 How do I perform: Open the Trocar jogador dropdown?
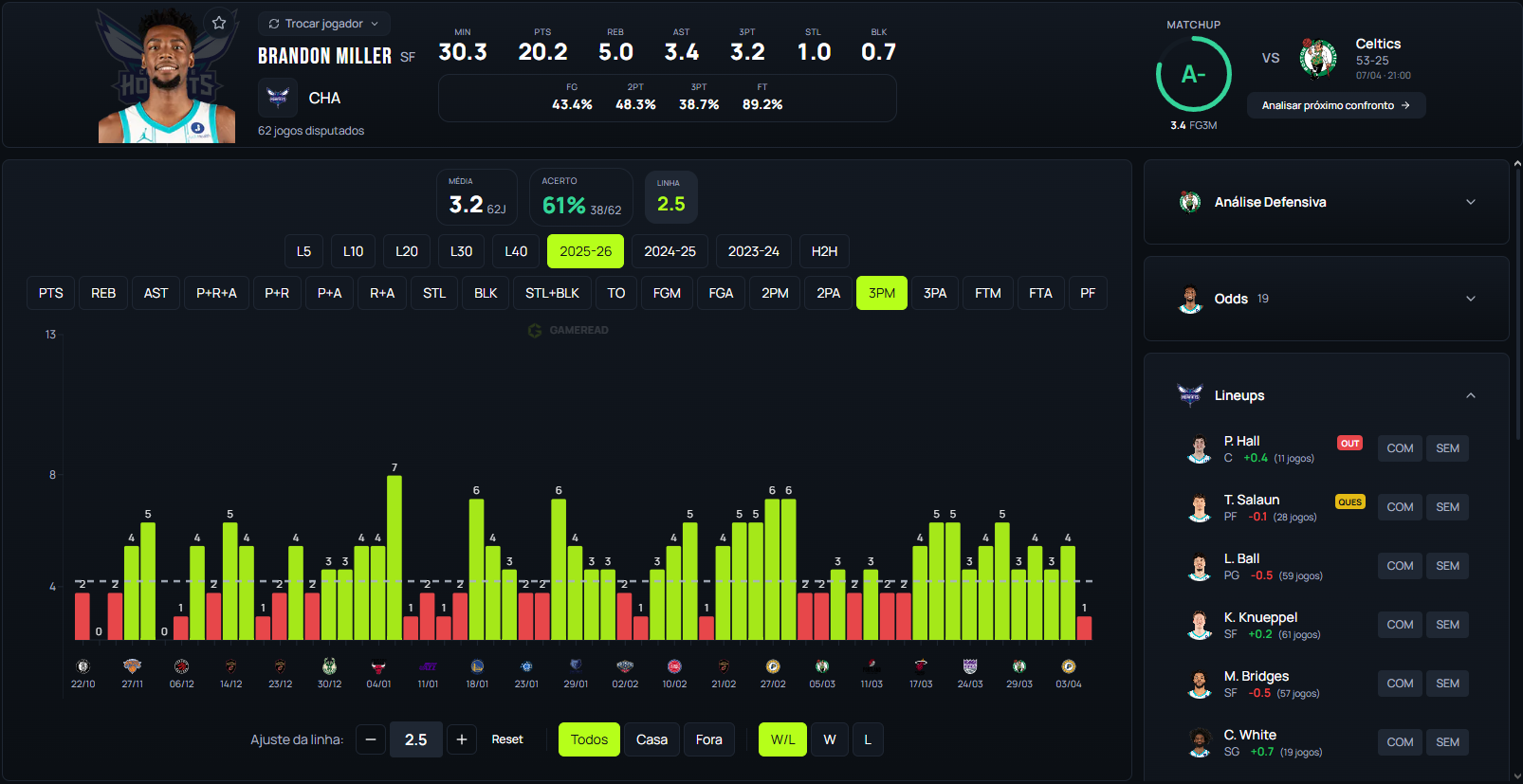tap(323, 24)
